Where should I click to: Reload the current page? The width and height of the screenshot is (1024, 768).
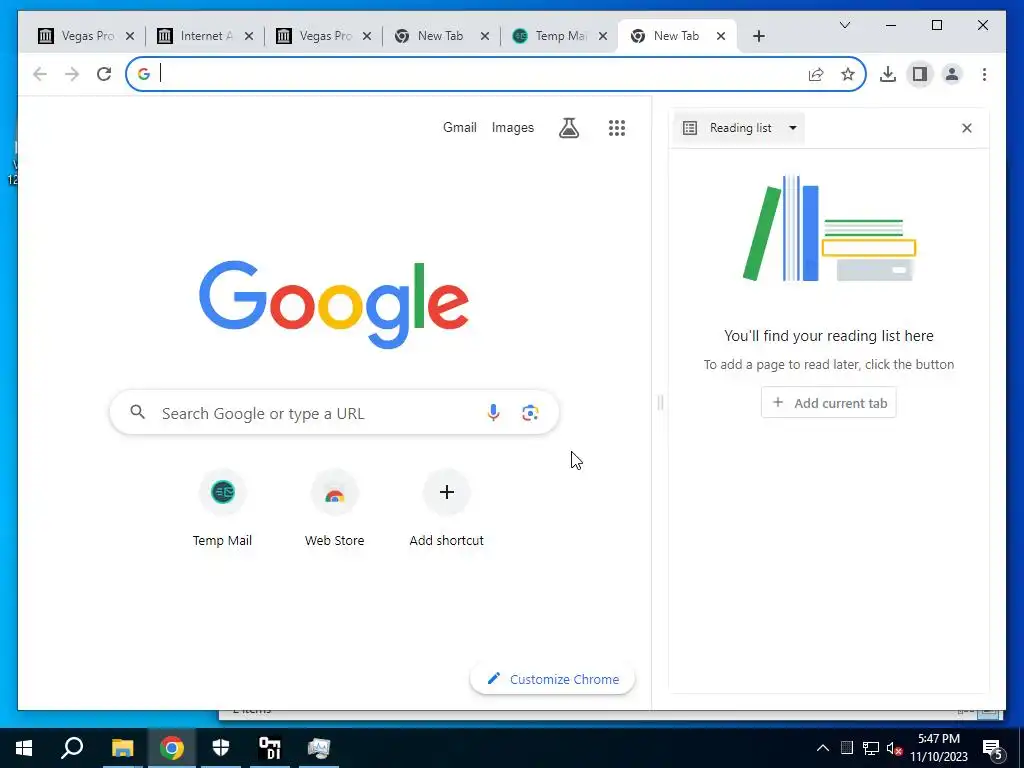104,74
